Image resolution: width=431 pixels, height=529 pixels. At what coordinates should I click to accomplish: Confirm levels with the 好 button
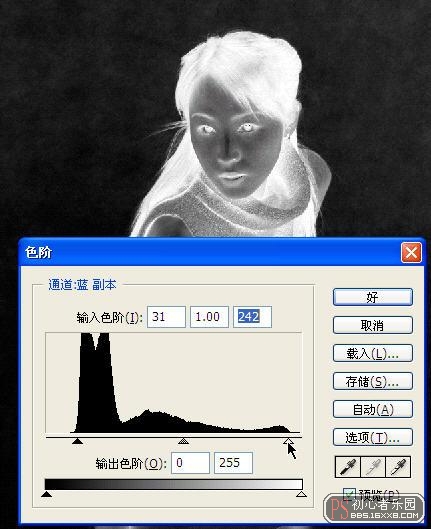tap(373, 297)
